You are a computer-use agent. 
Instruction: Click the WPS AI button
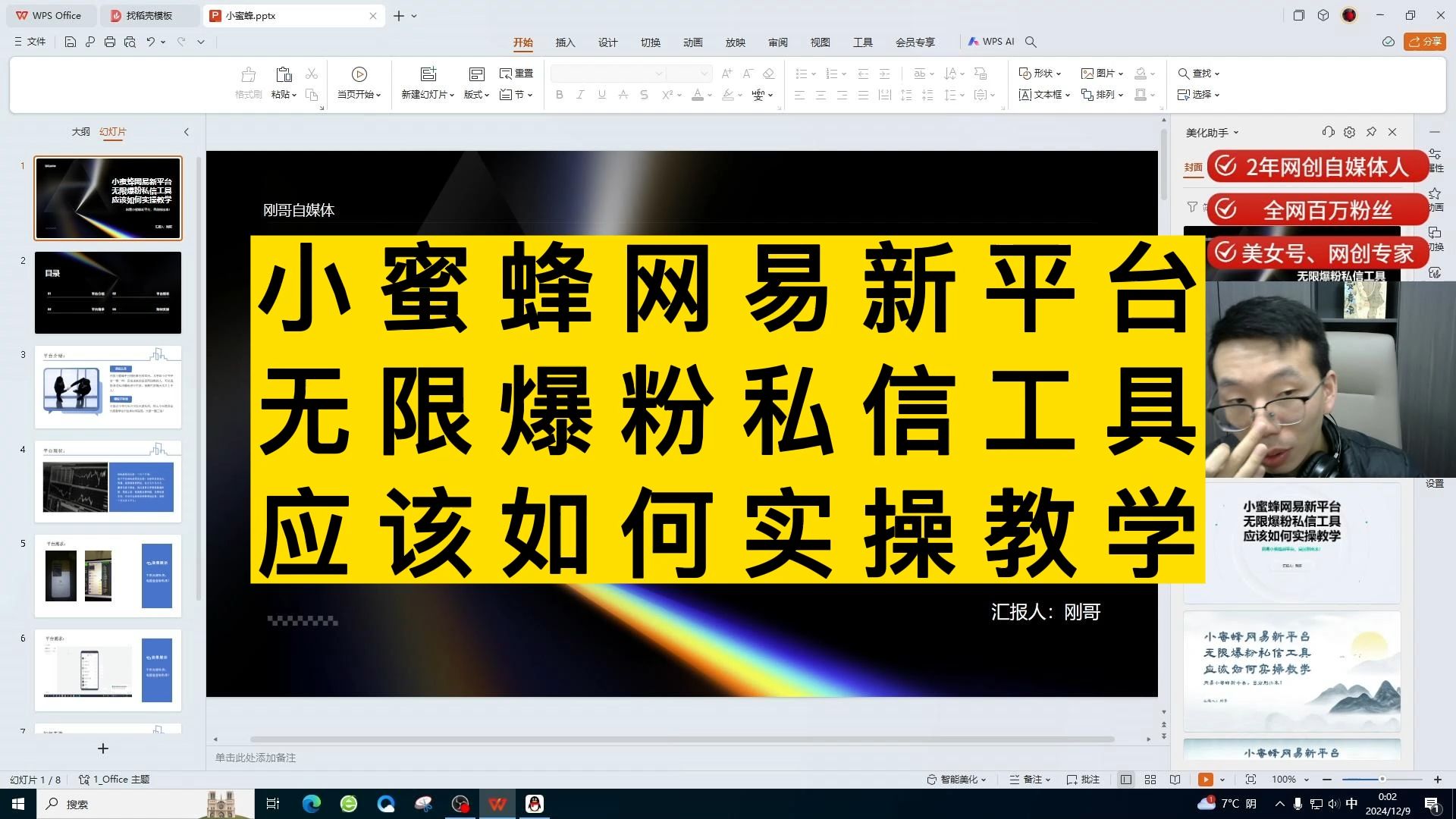coord(991,42)
